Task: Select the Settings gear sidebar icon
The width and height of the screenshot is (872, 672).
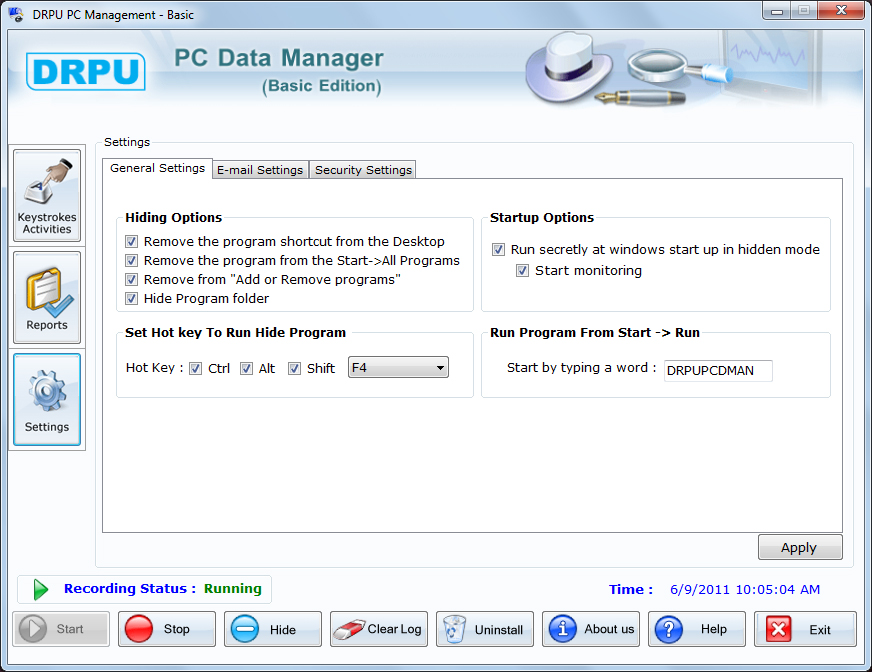Action: pyautogui.click(x=47, y=399)
